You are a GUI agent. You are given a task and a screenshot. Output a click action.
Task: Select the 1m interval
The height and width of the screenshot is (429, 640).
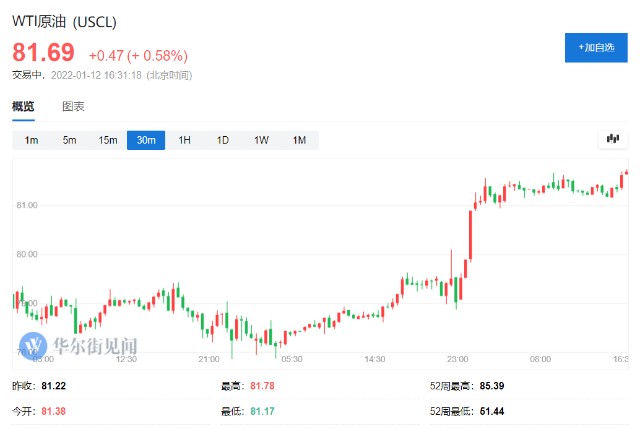pyautogui.click(x=31, y=140)
